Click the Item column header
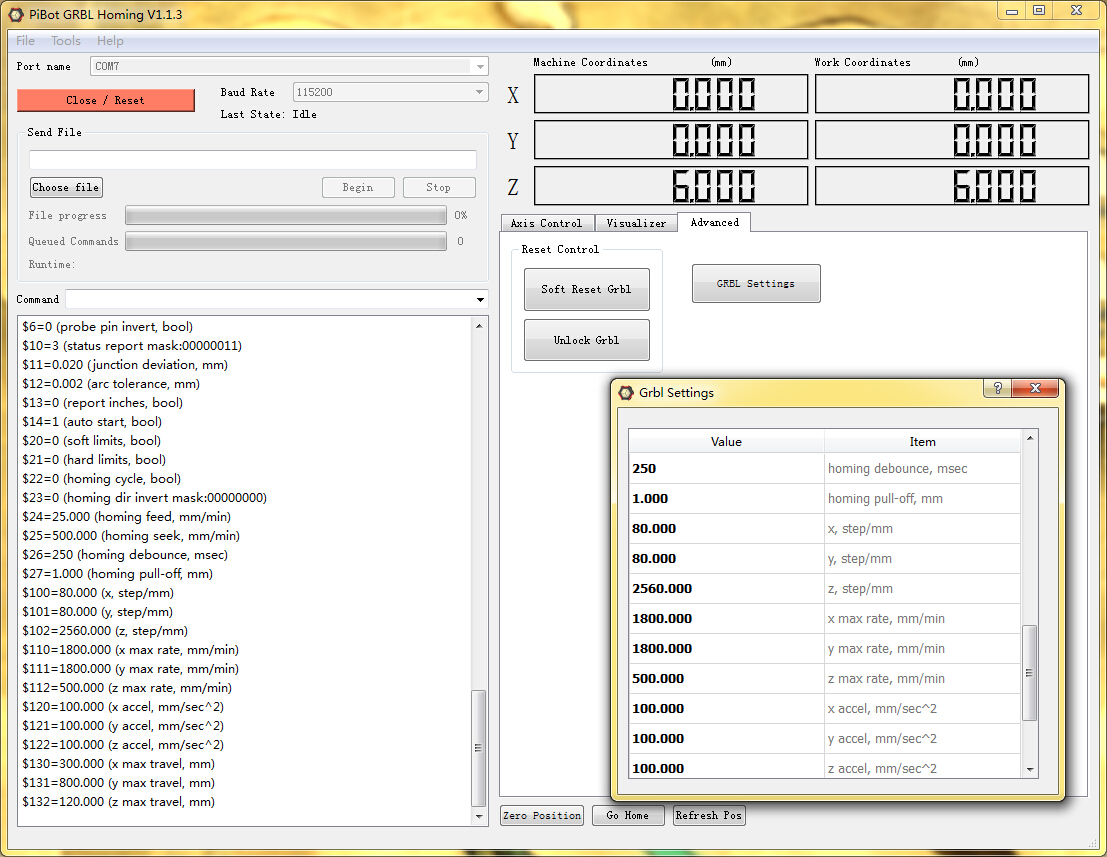Image resolution: width=1107 pixels, height=857 pixels. click(x=922, y=442)
